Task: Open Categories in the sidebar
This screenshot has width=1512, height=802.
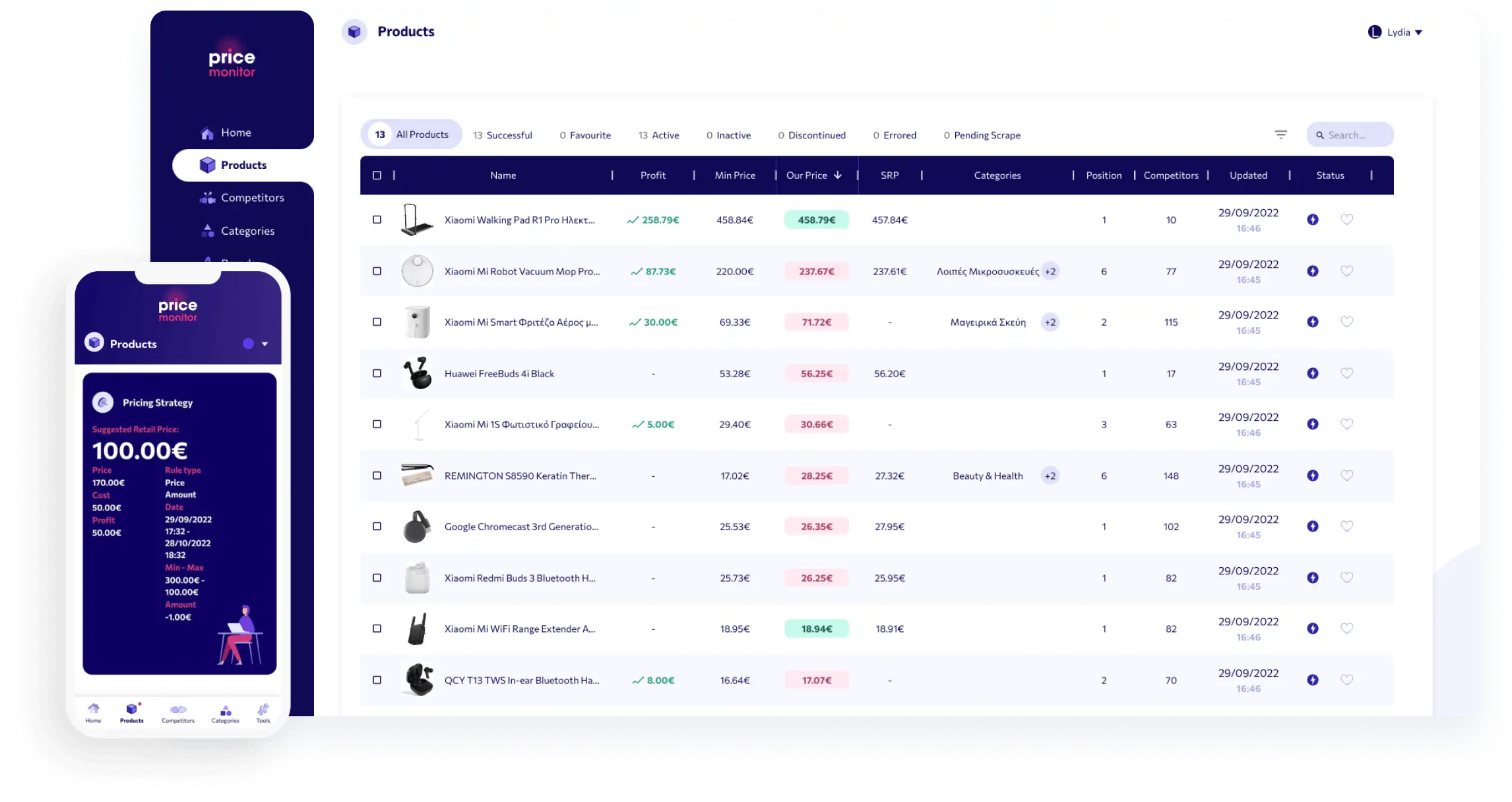Action: click(x=237, y=231)
